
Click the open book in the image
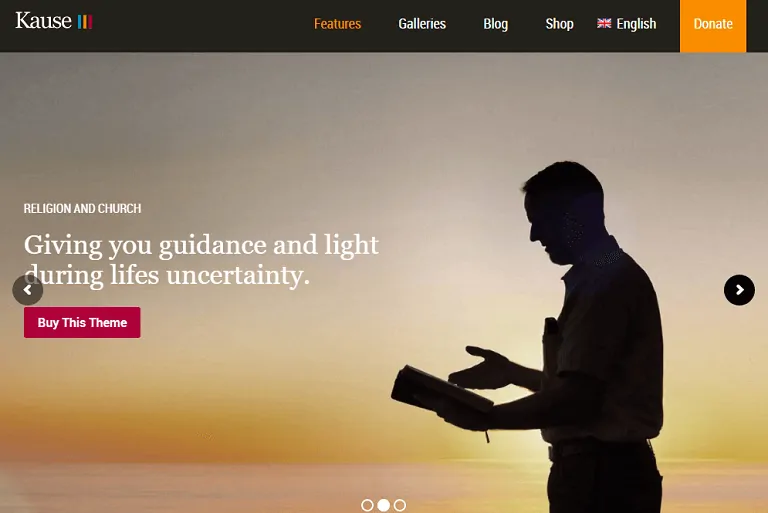[441, 392]
